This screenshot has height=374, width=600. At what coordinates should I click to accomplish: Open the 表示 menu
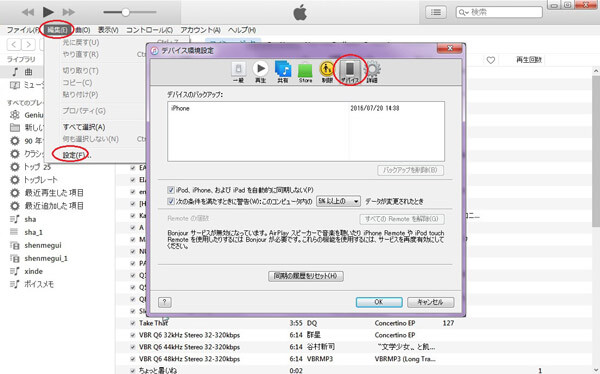(108, 30)
